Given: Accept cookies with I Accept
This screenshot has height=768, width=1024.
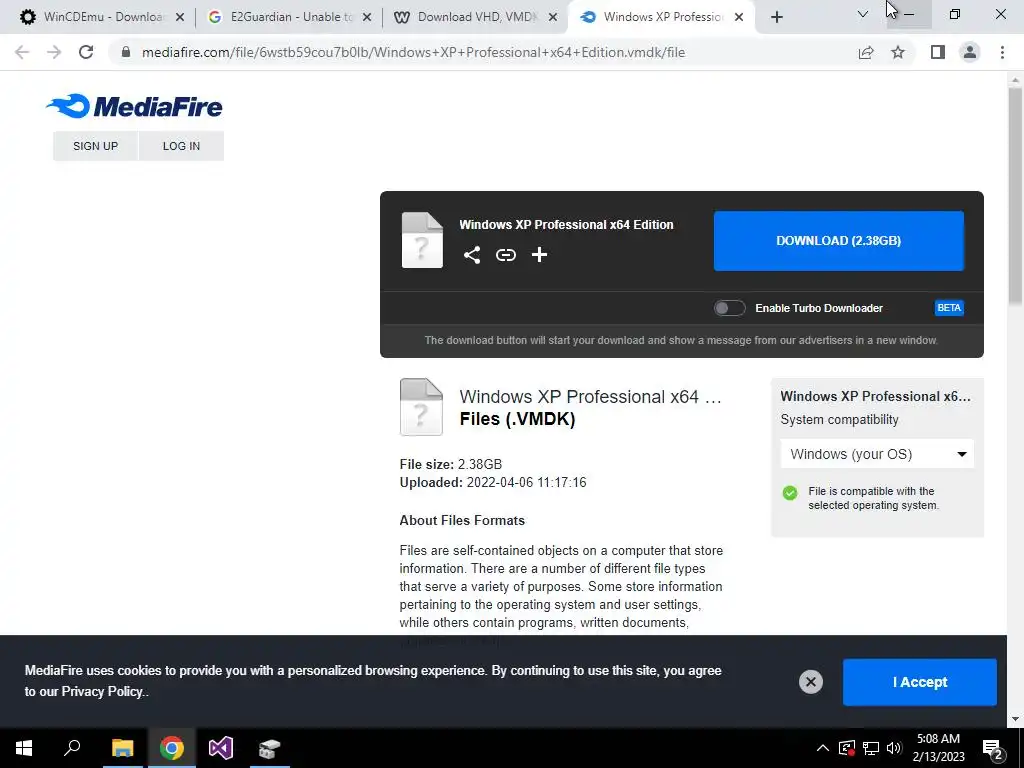Looking at the screenshot, I should click(x=920, y=682).
